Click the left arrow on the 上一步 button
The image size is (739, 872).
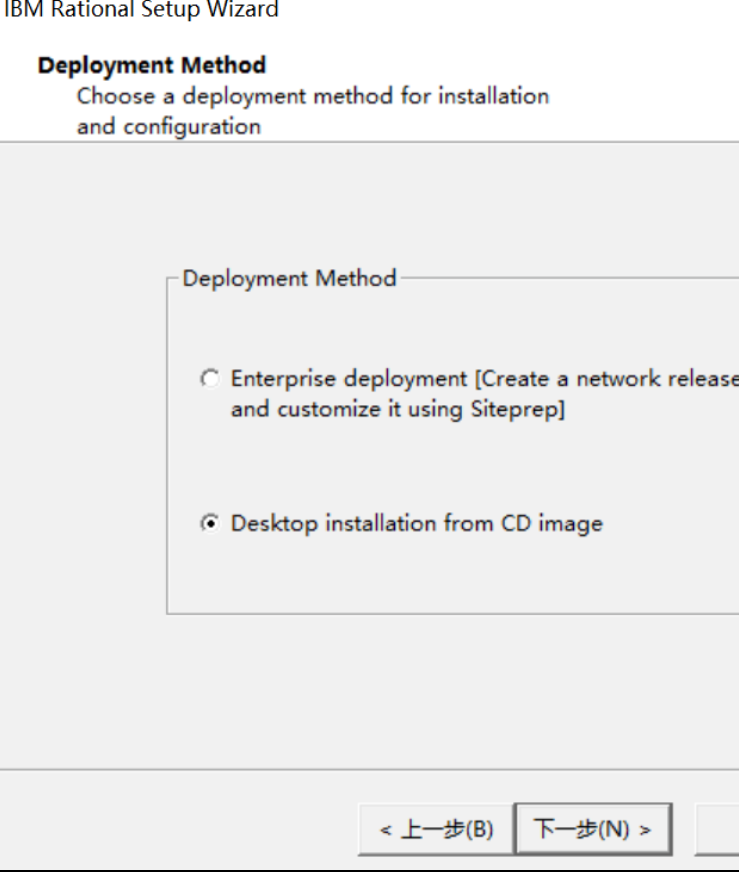pos(385,830)
